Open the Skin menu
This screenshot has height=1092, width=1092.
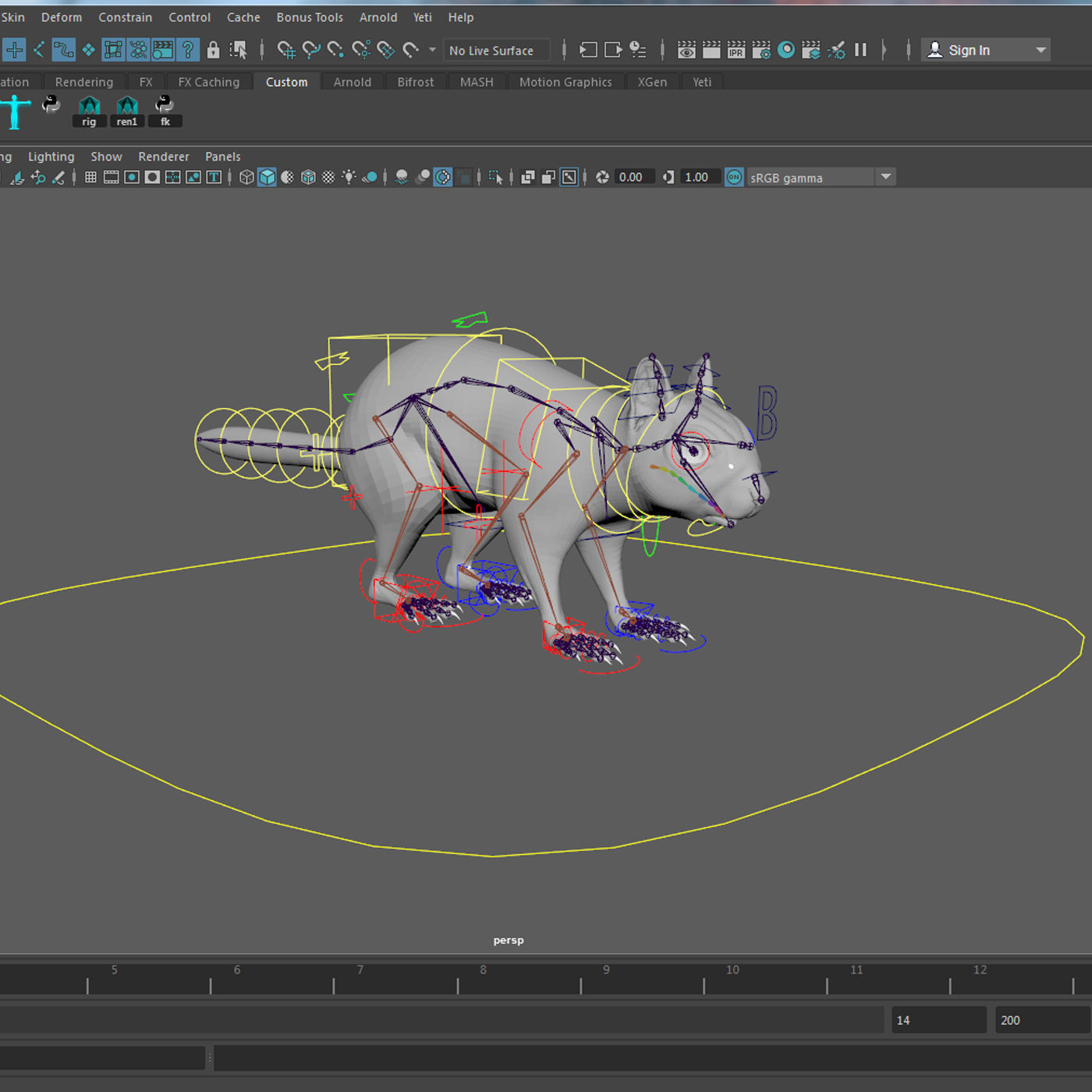click(x=12, y=17)
